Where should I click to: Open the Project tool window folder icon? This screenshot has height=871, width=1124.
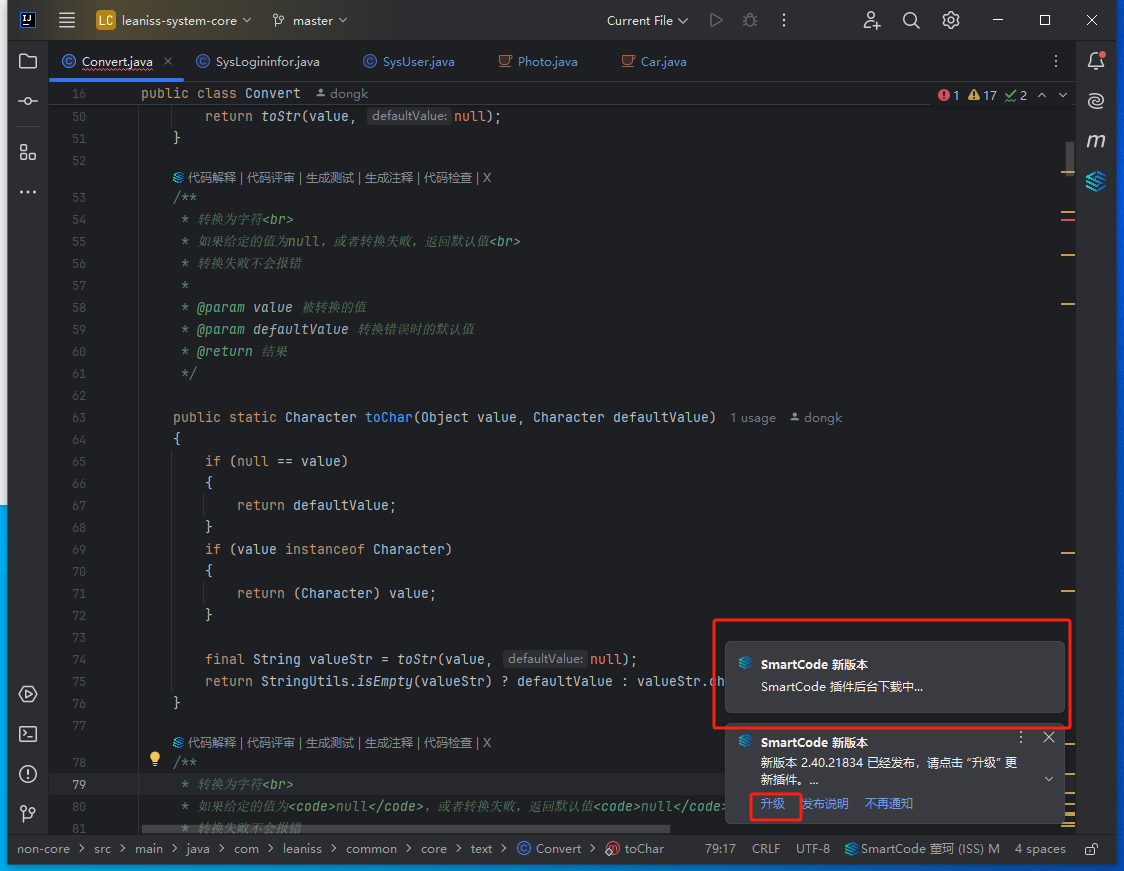pos(28,61)
